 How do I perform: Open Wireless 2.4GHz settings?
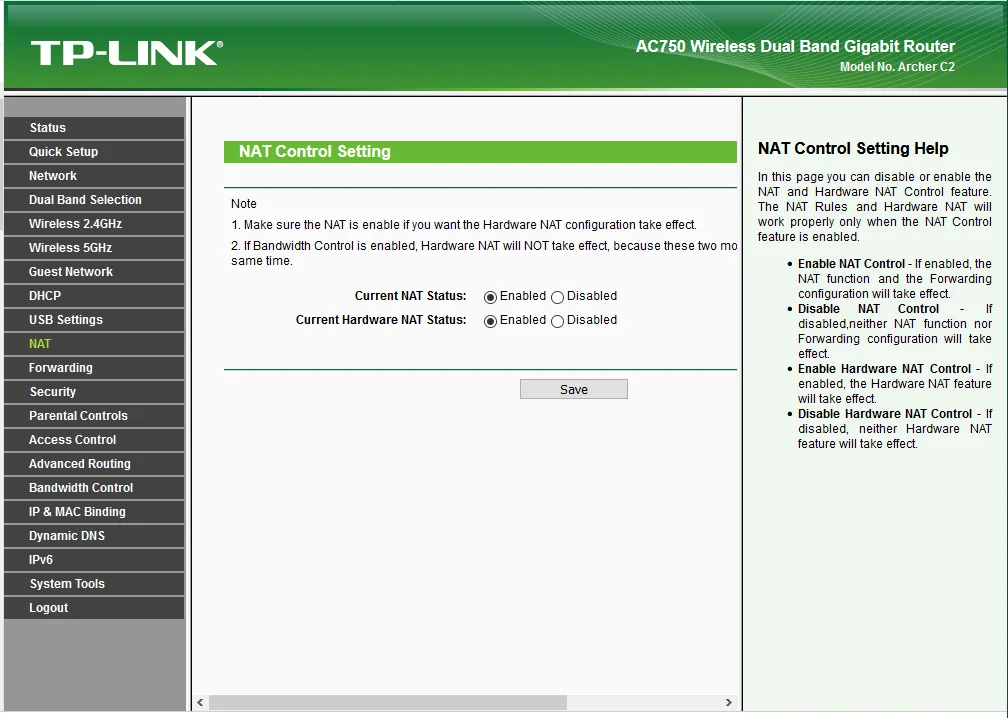[x=94, y=224]
